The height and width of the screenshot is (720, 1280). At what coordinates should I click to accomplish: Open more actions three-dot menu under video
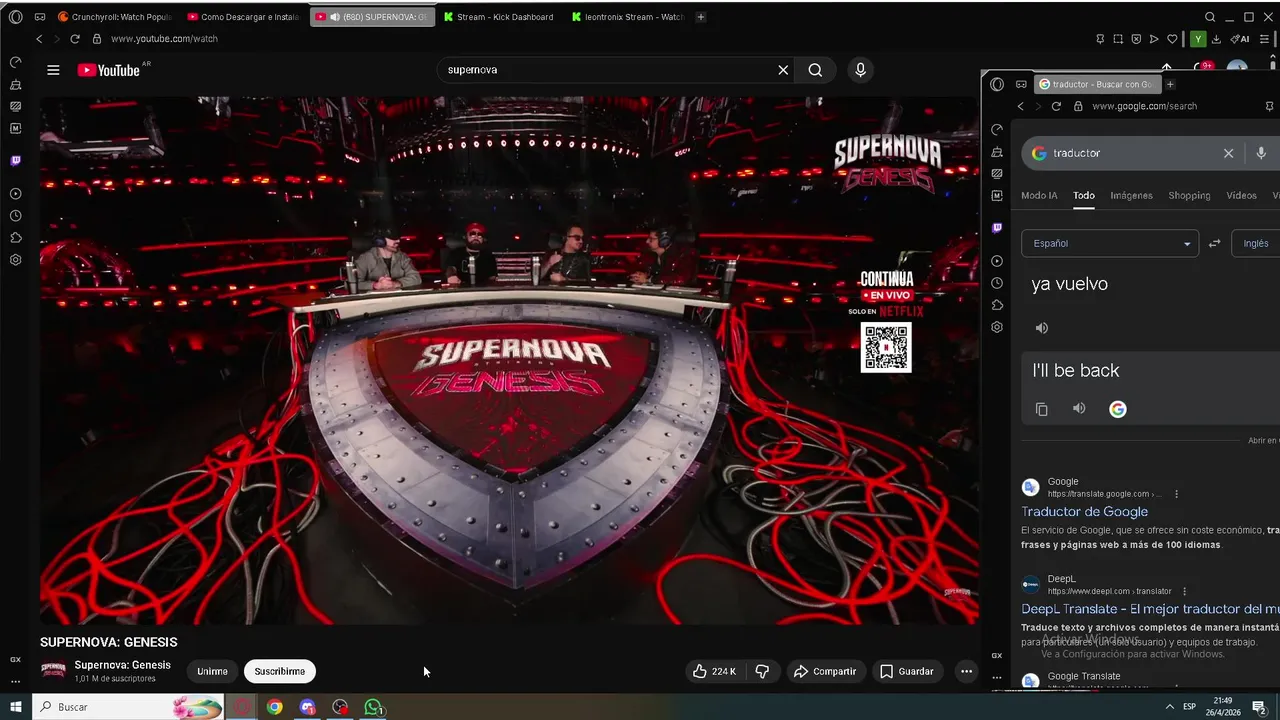point(966,671)
